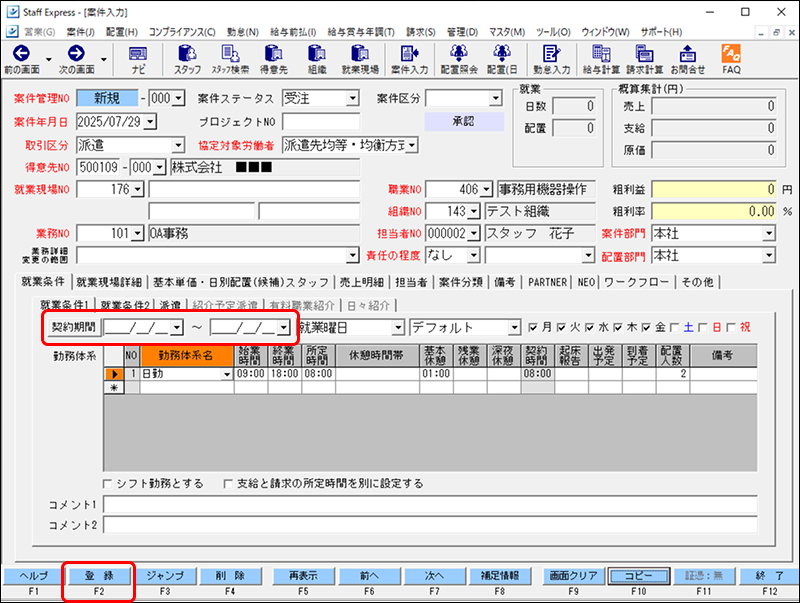Click the コピー F10 button
Image resolution: width=800 pixels, height=603 pixels.
click(x=639, y=576)
